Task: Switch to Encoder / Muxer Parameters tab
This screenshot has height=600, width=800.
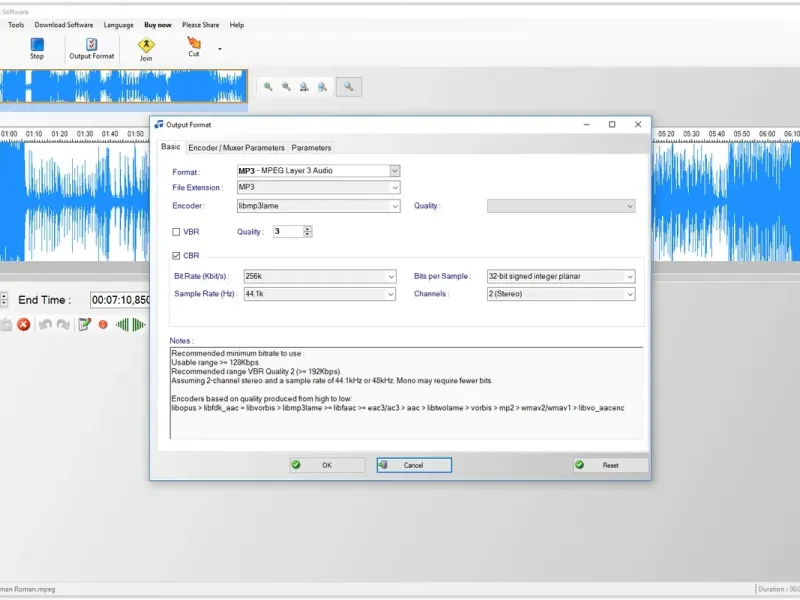Action: (x=236, y=148)
